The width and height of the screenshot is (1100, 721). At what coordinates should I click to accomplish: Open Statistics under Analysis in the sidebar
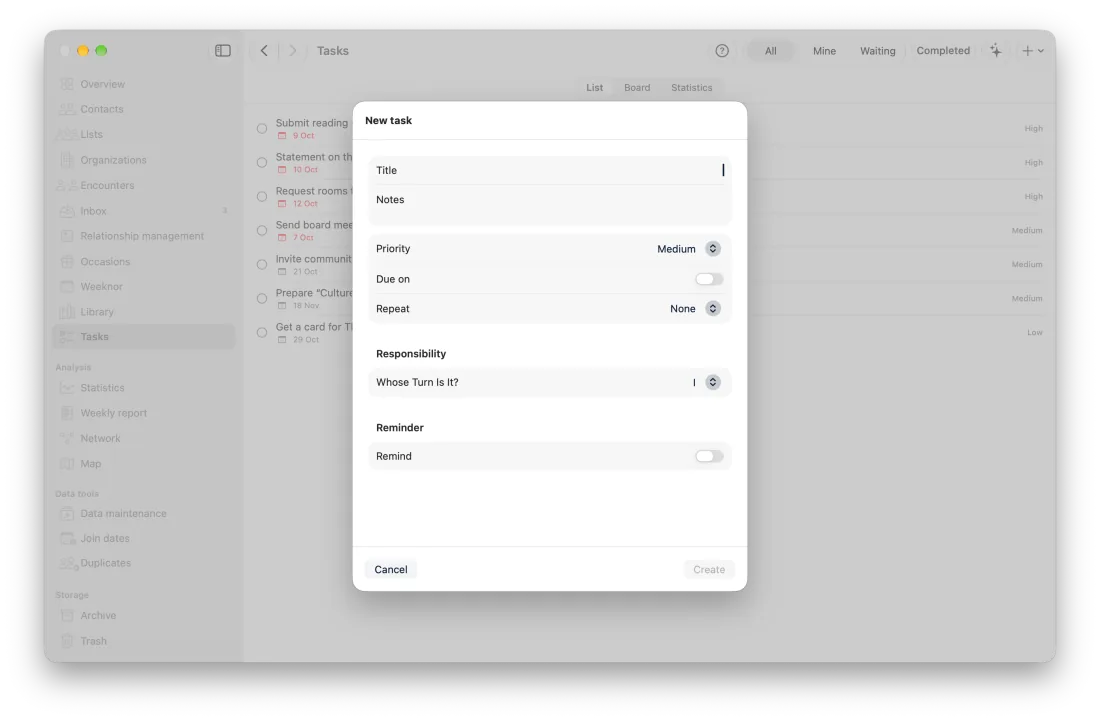(102, 388)
